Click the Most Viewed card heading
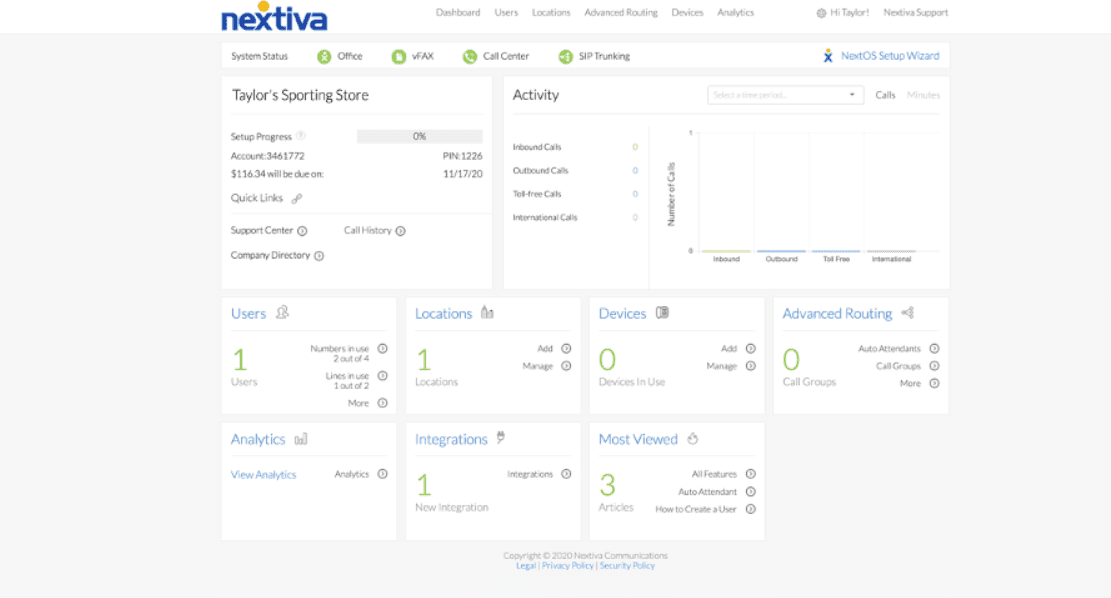 click(638, 439)
